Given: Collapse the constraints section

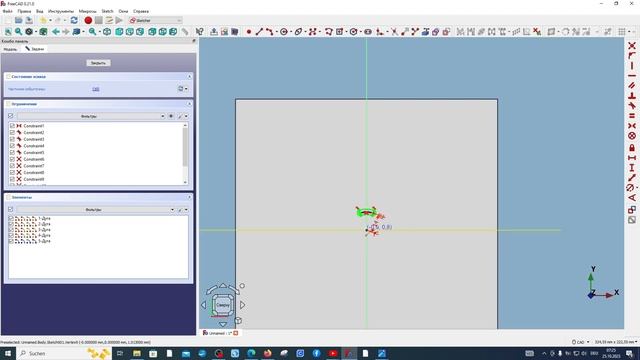Looking at the screenshot, I should (189, 104).
